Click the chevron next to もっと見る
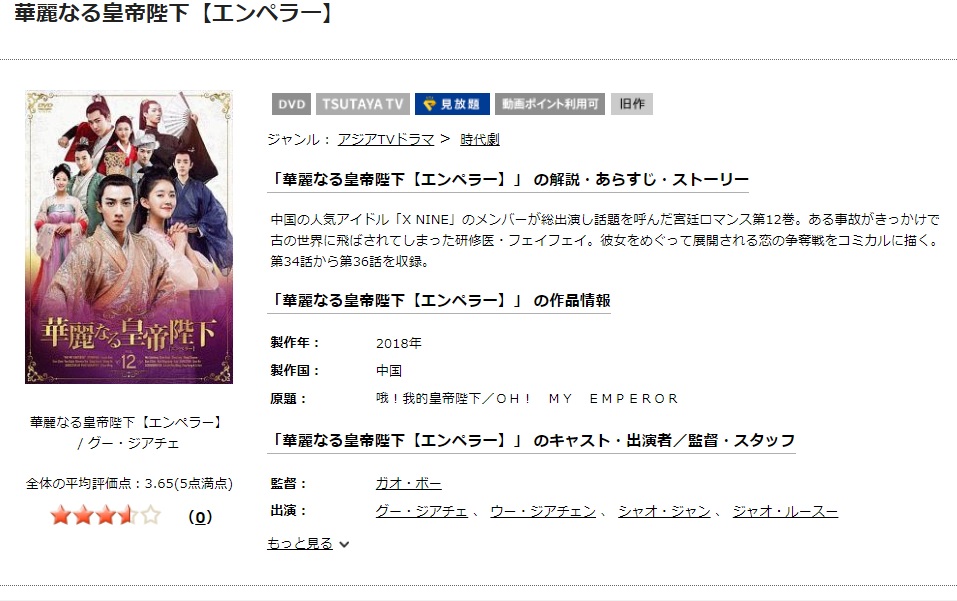 344,544
